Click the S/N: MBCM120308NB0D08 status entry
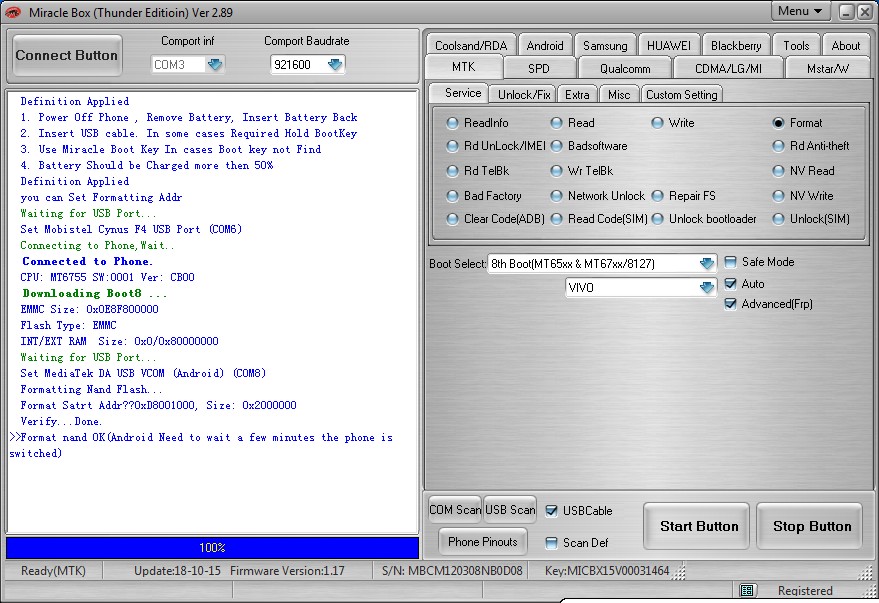The image size is (879, 603). coord(452,570)
